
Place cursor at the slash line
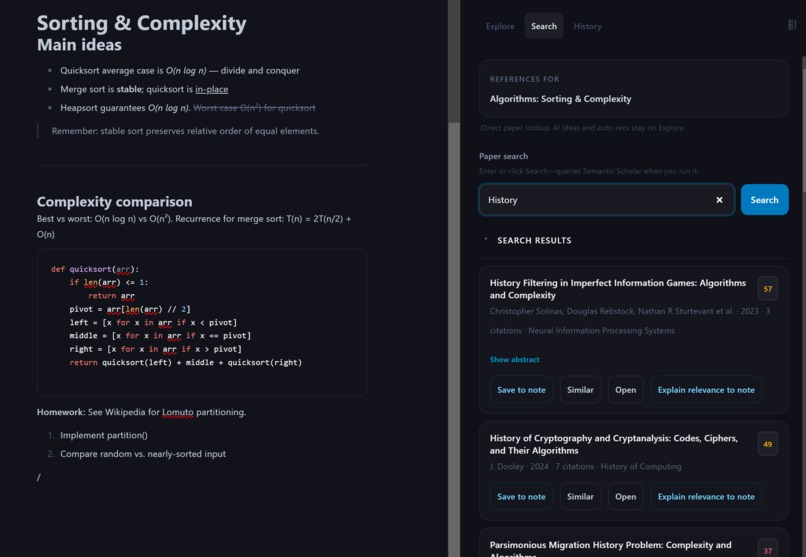coord(39,477)
